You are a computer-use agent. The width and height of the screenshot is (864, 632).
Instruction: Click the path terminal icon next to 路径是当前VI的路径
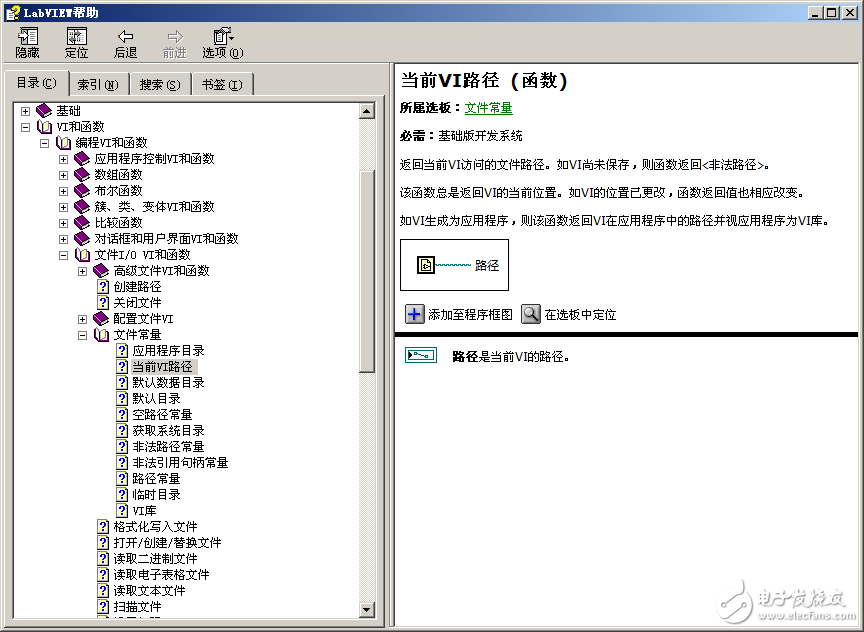(421, 355)
